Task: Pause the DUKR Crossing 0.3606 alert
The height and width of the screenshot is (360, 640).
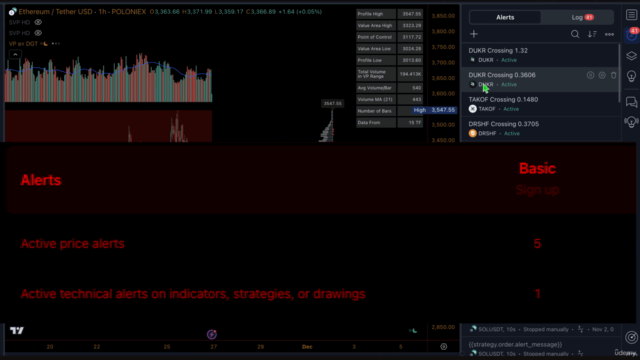Action: point(590,75)
